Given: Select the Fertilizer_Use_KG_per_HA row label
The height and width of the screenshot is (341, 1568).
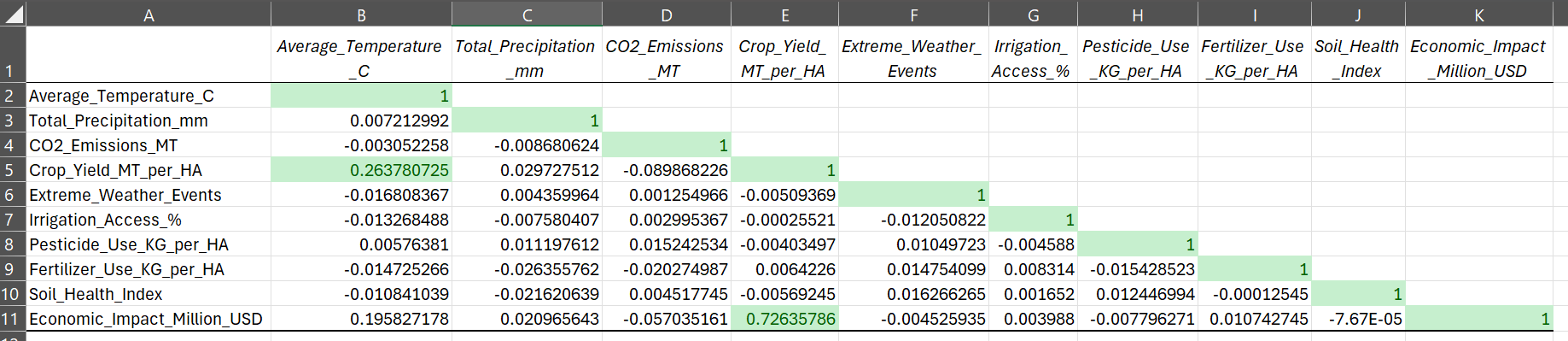Looking at the screenshot, I should [x=149, y=269].
